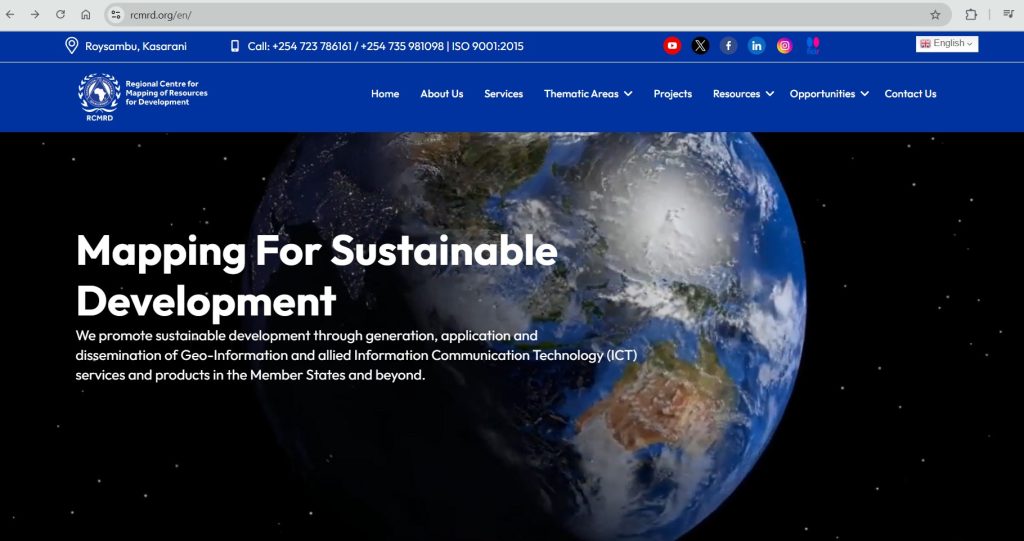
Task: Open the LinkedIn profile icon
Action: pyautogui.click(x=756, y=45)
